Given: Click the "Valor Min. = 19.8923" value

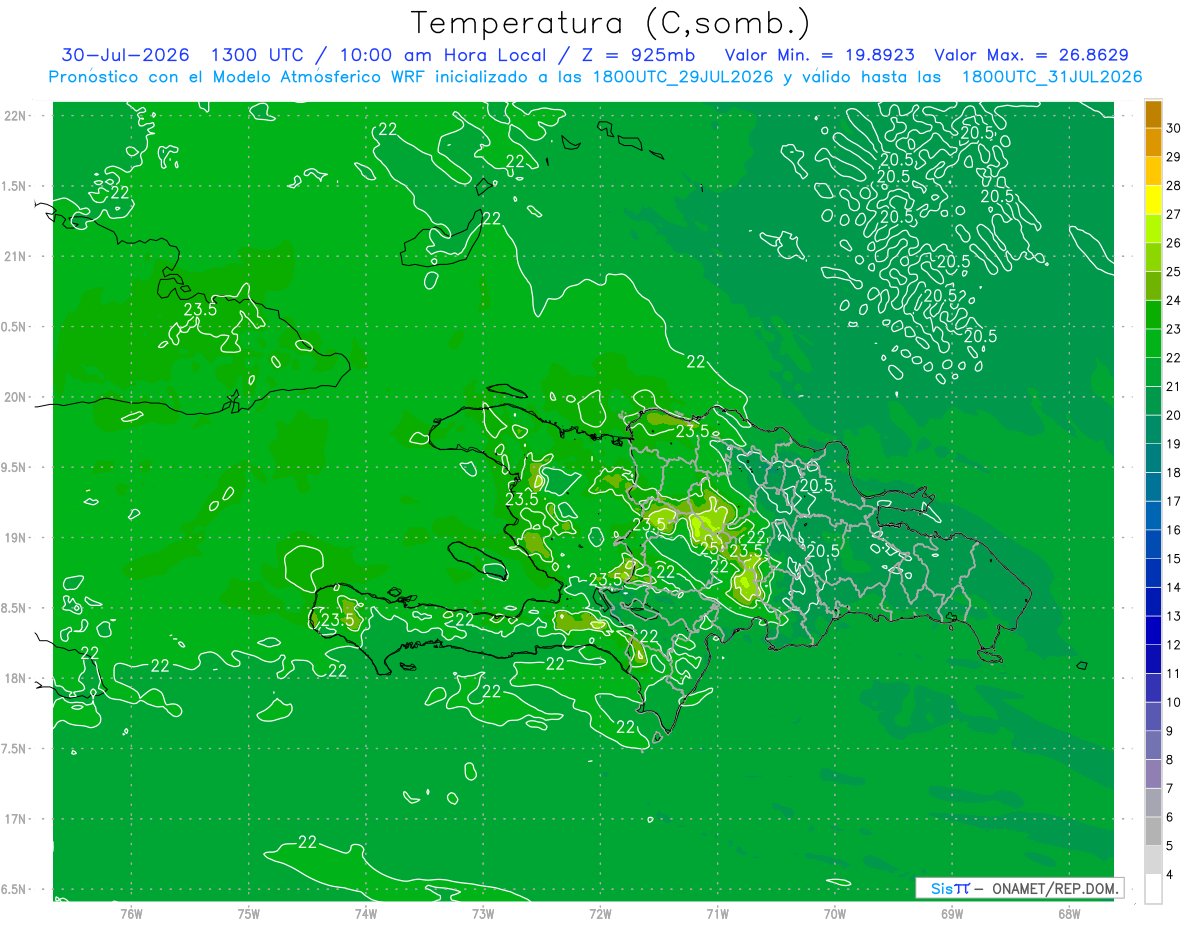Looking at the screenshot, I should [818, 55].
